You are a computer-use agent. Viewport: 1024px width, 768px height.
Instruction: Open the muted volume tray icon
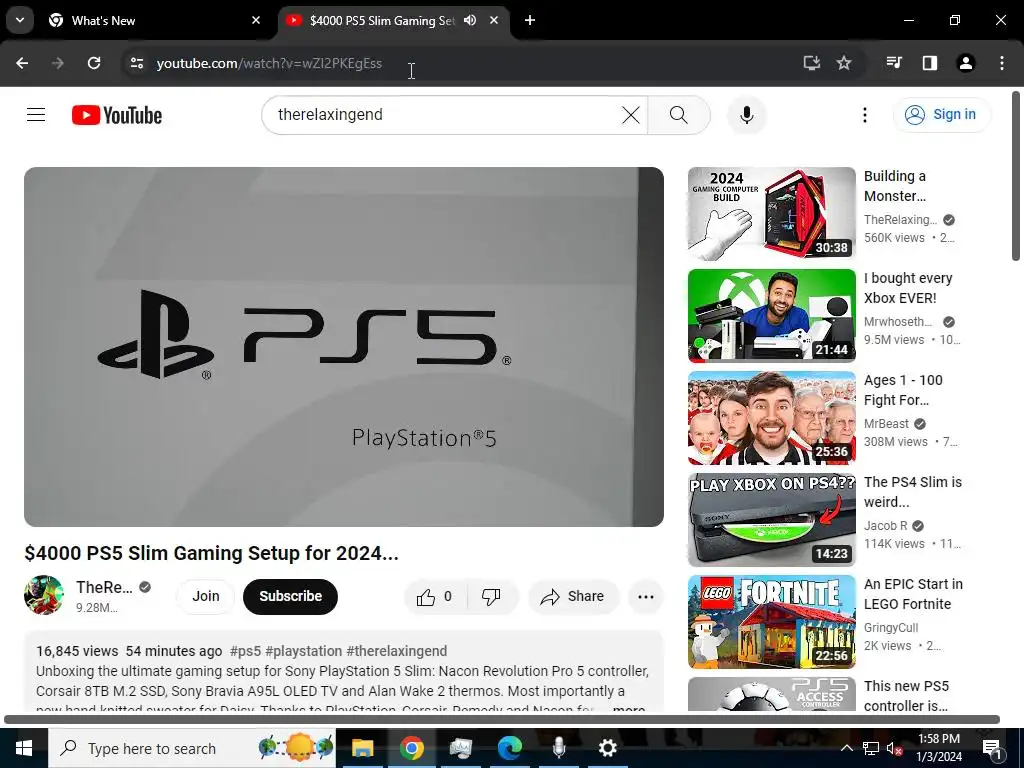(894, 748)
